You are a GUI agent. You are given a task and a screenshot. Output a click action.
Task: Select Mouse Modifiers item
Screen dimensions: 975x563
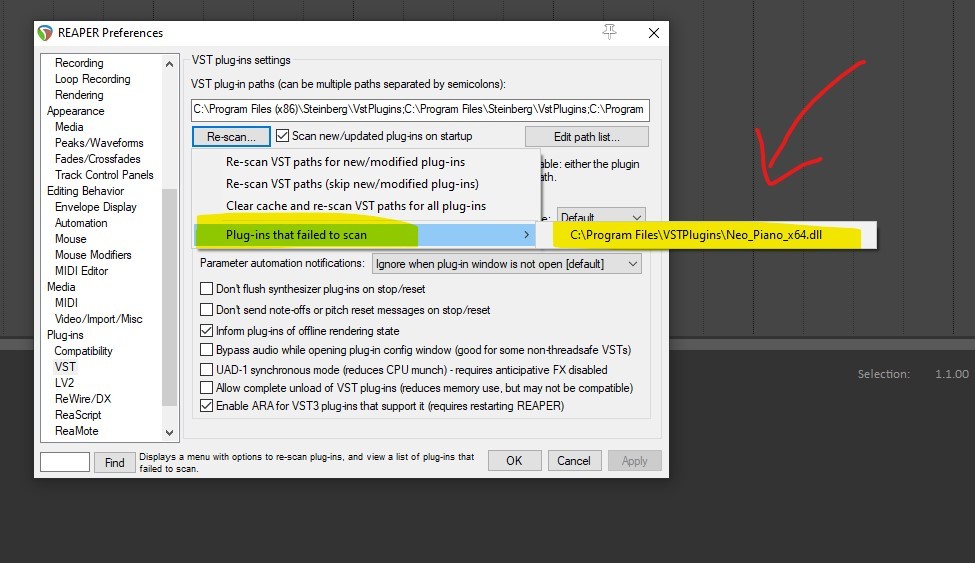coord(93,254)
